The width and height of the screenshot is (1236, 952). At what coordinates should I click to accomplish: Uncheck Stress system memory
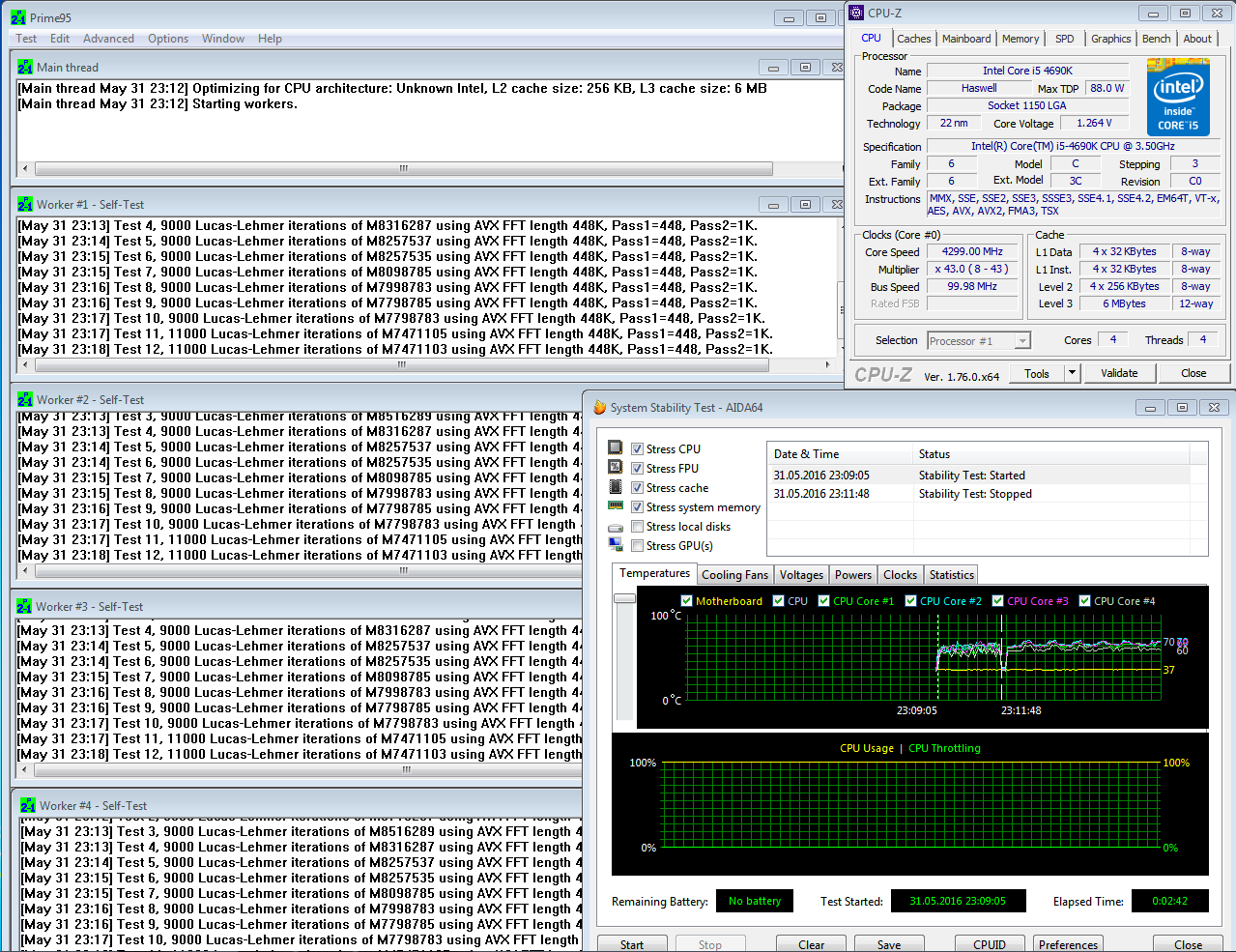[638, 506]
